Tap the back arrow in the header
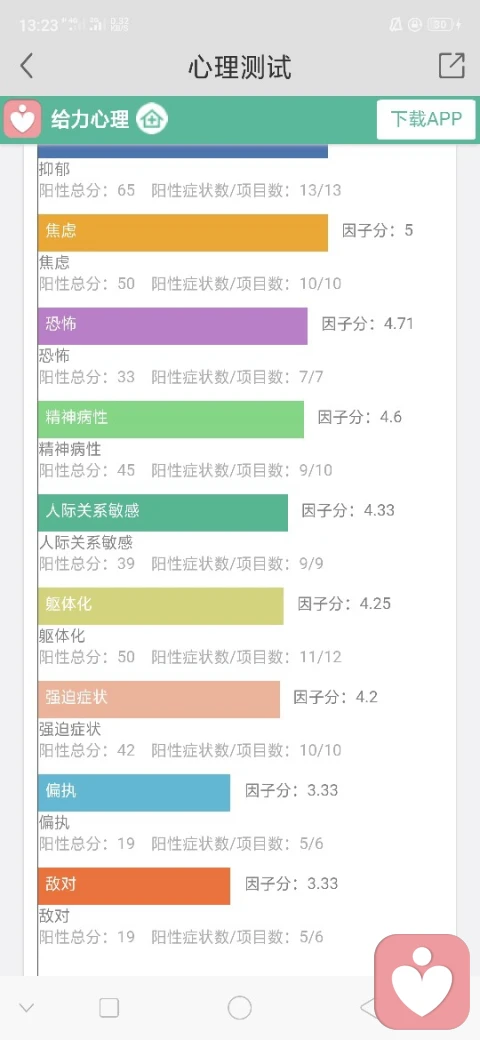 27,66
